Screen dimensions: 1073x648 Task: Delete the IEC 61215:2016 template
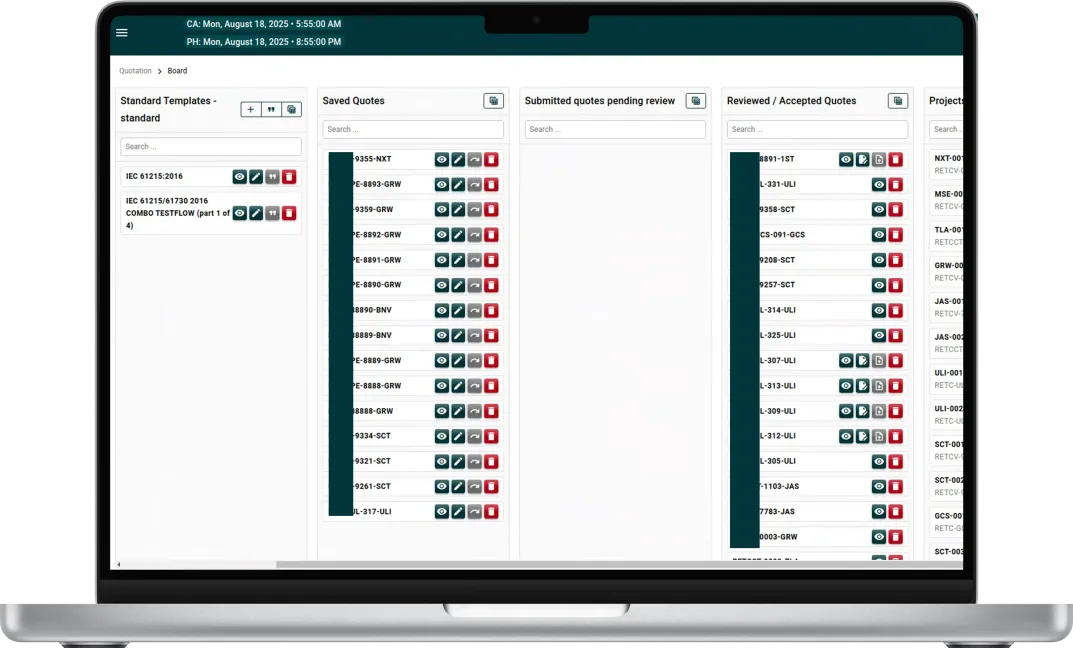[x=289, y=177]
